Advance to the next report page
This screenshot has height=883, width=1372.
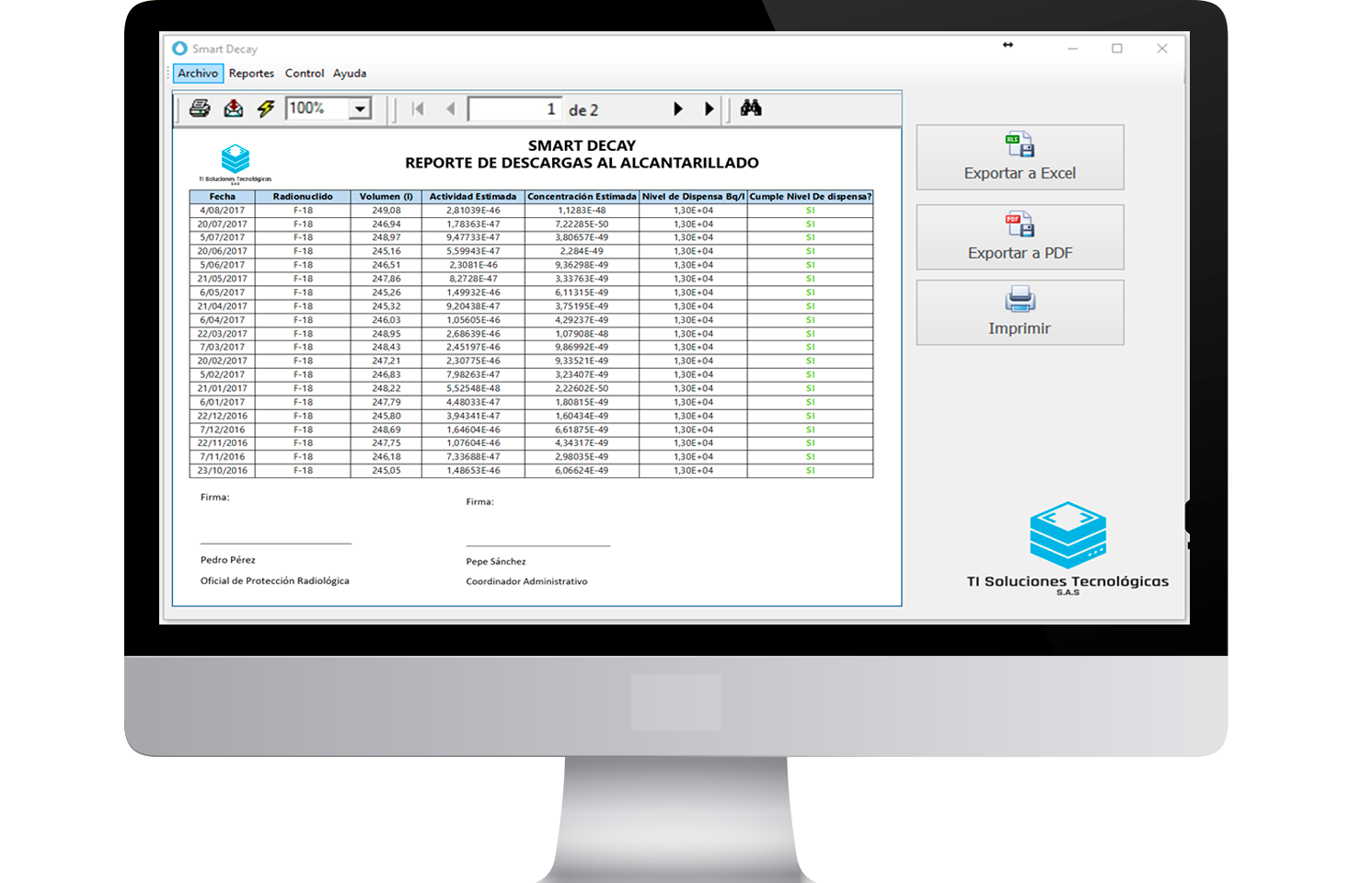coord(678,109)
